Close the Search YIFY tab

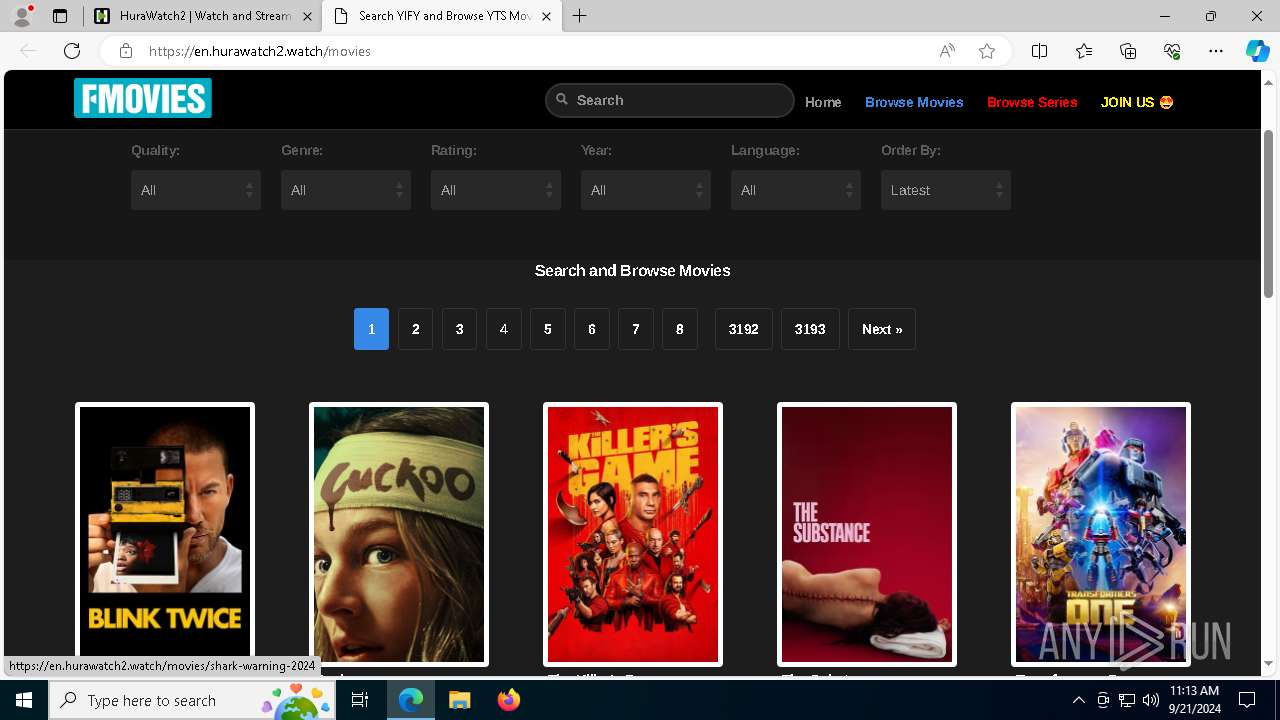[546, 16]
